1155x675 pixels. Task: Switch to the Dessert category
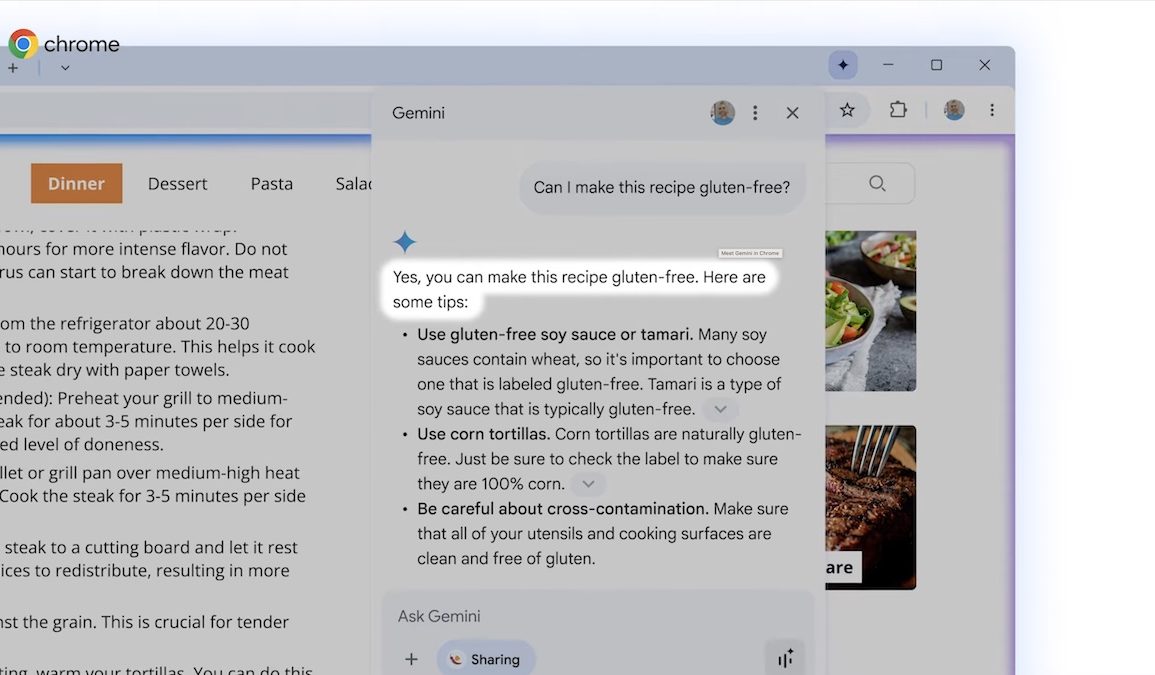[x=177, y=183]
